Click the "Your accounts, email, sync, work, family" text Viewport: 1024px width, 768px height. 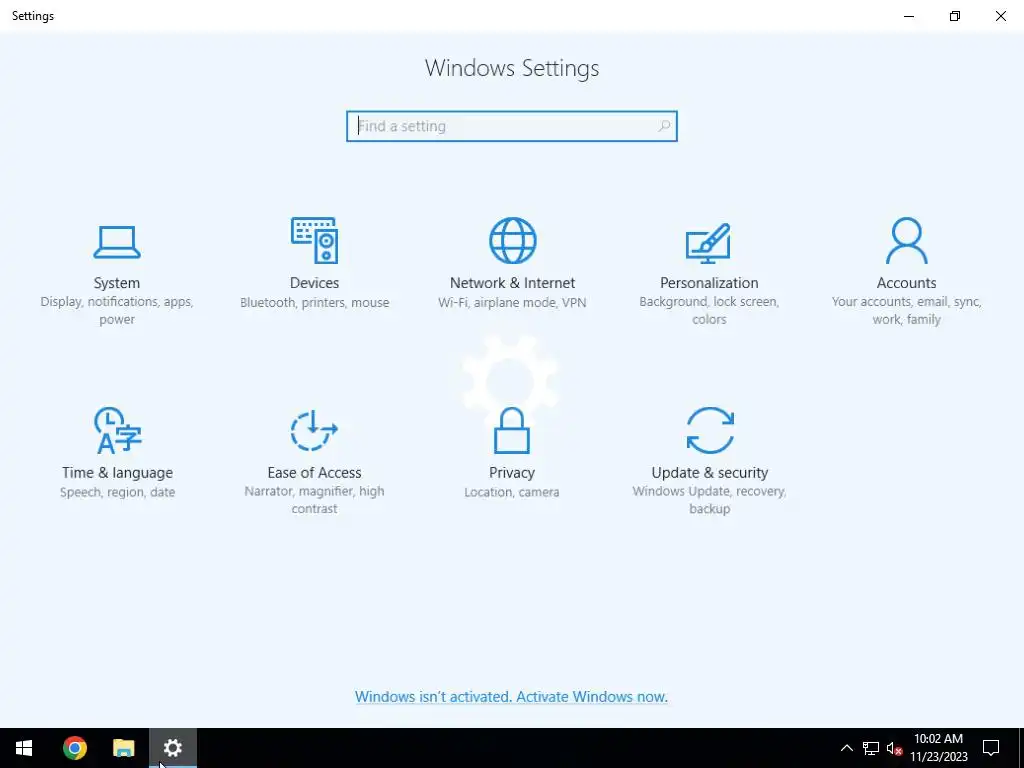pos(906,310)
